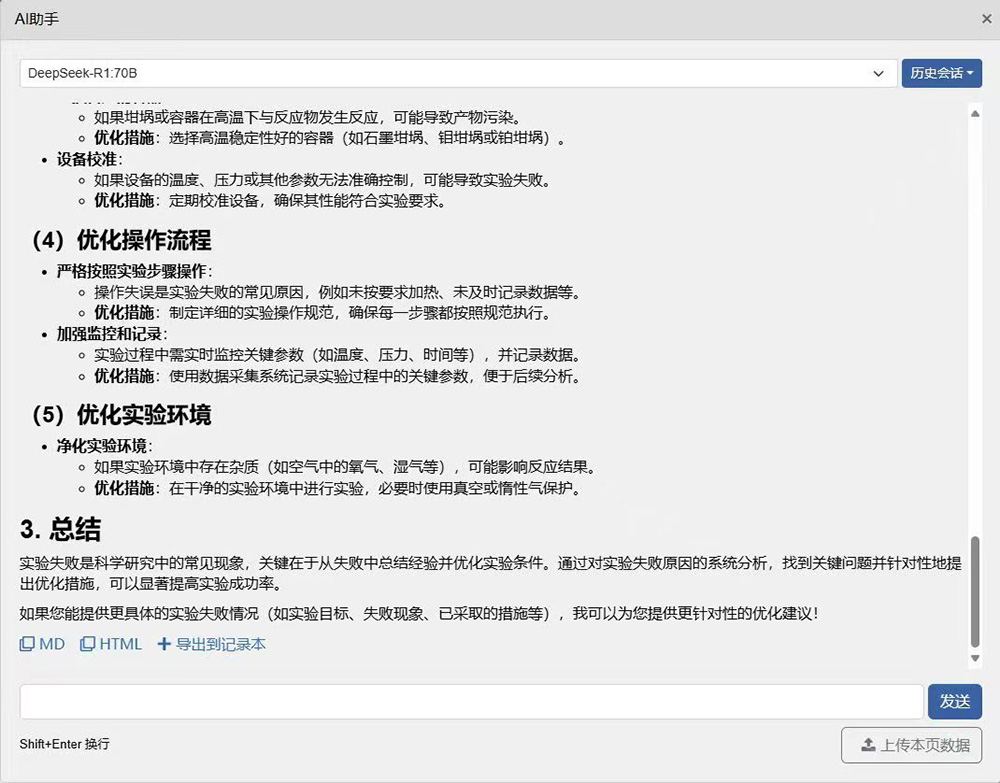Click the 设备校准 bullet title
Viewport: 1000px width, 783px height.
click(89, 159)
